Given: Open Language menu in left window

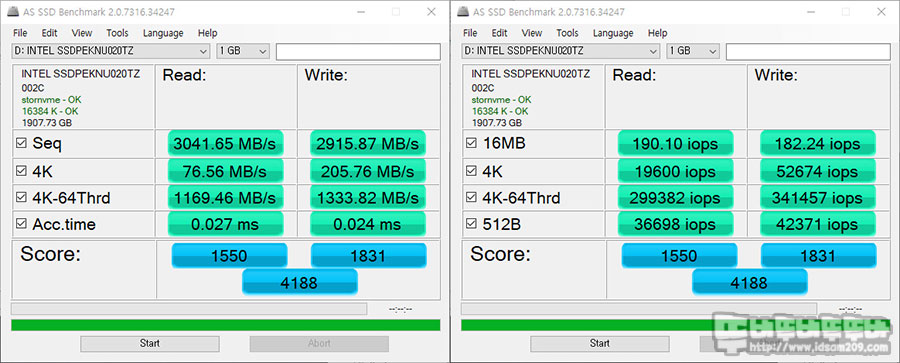Looking at the screenshot, I should [163, 33].
